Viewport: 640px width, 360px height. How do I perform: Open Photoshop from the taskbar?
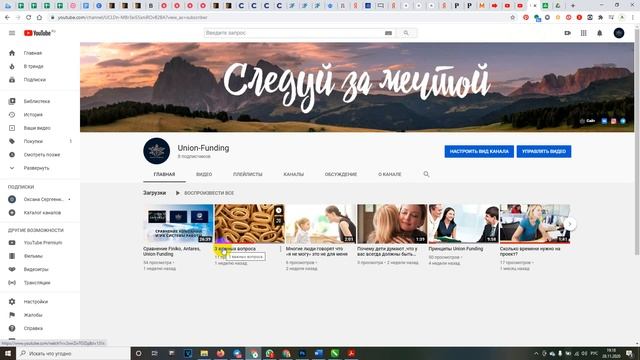(x=302, y=353)
